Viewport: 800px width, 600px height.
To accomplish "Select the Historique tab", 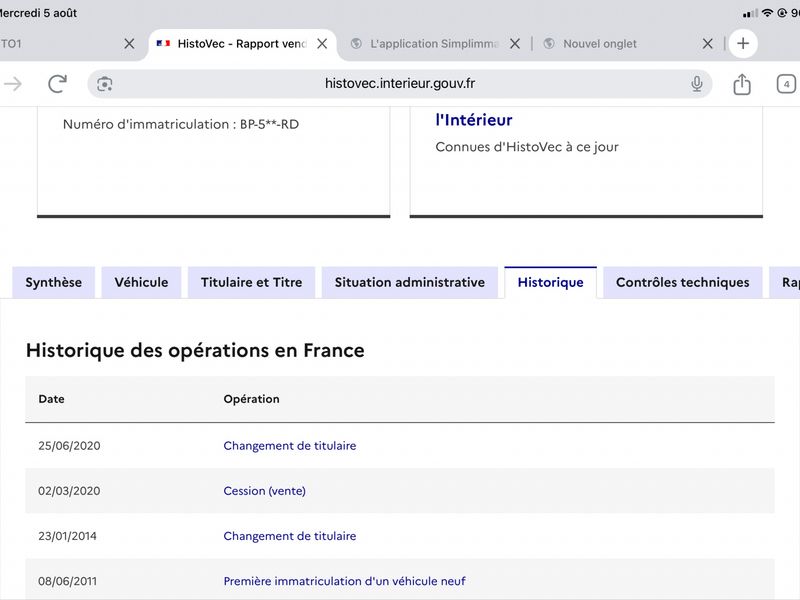I will point(551,282).
